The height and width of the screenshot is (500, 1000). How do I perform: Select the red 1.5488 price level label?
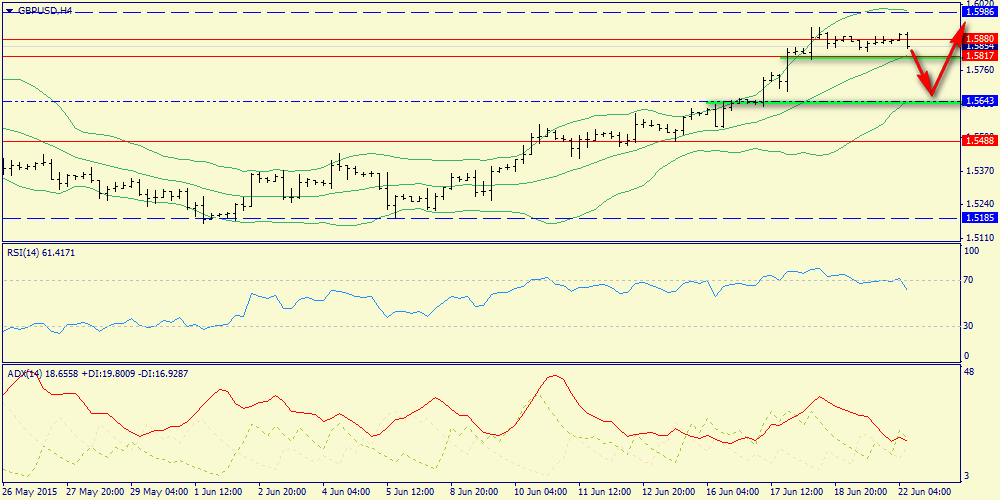tap(980, 141)
